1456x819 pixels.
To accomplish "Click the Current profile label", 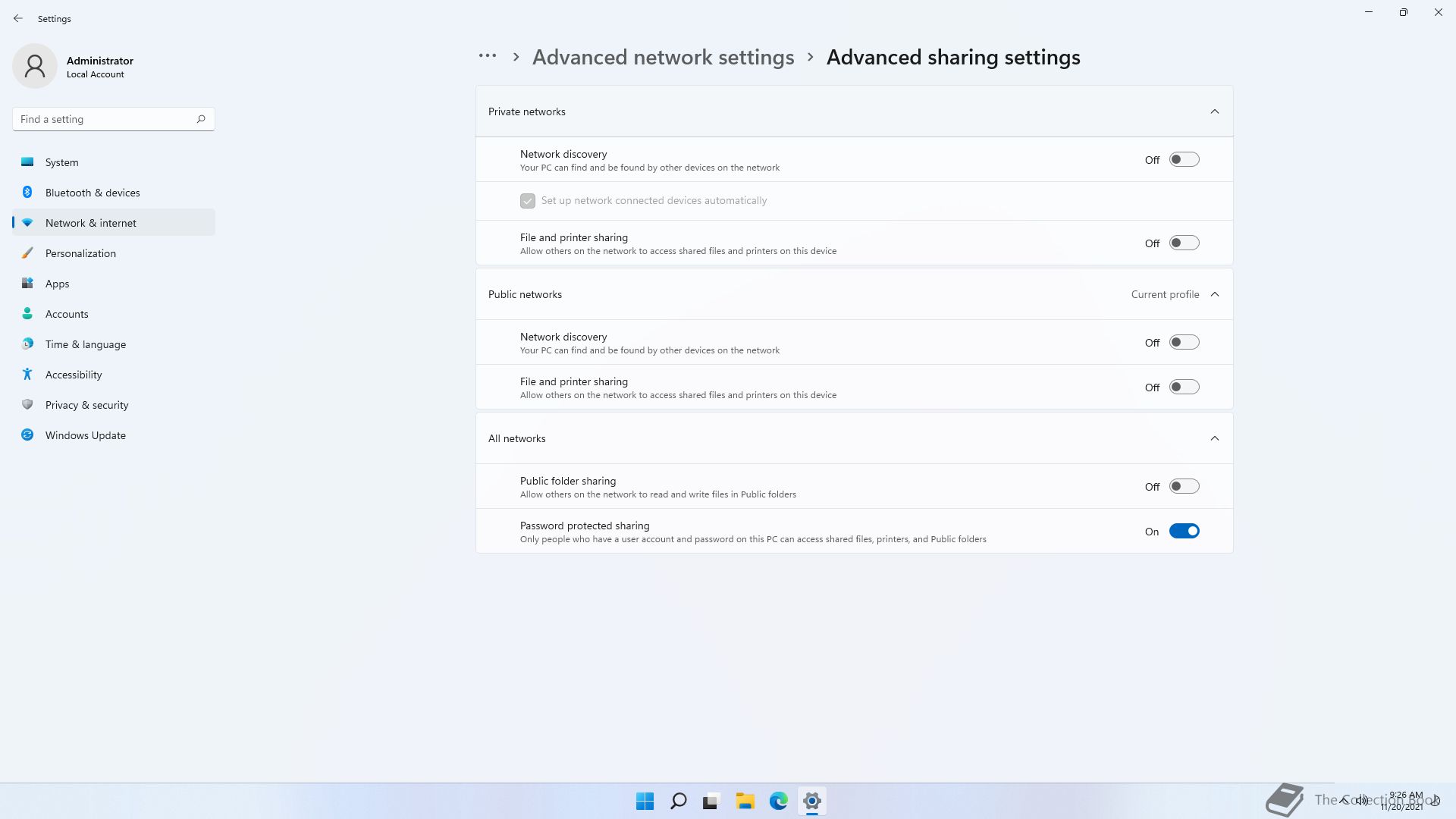I will 1165,294.
